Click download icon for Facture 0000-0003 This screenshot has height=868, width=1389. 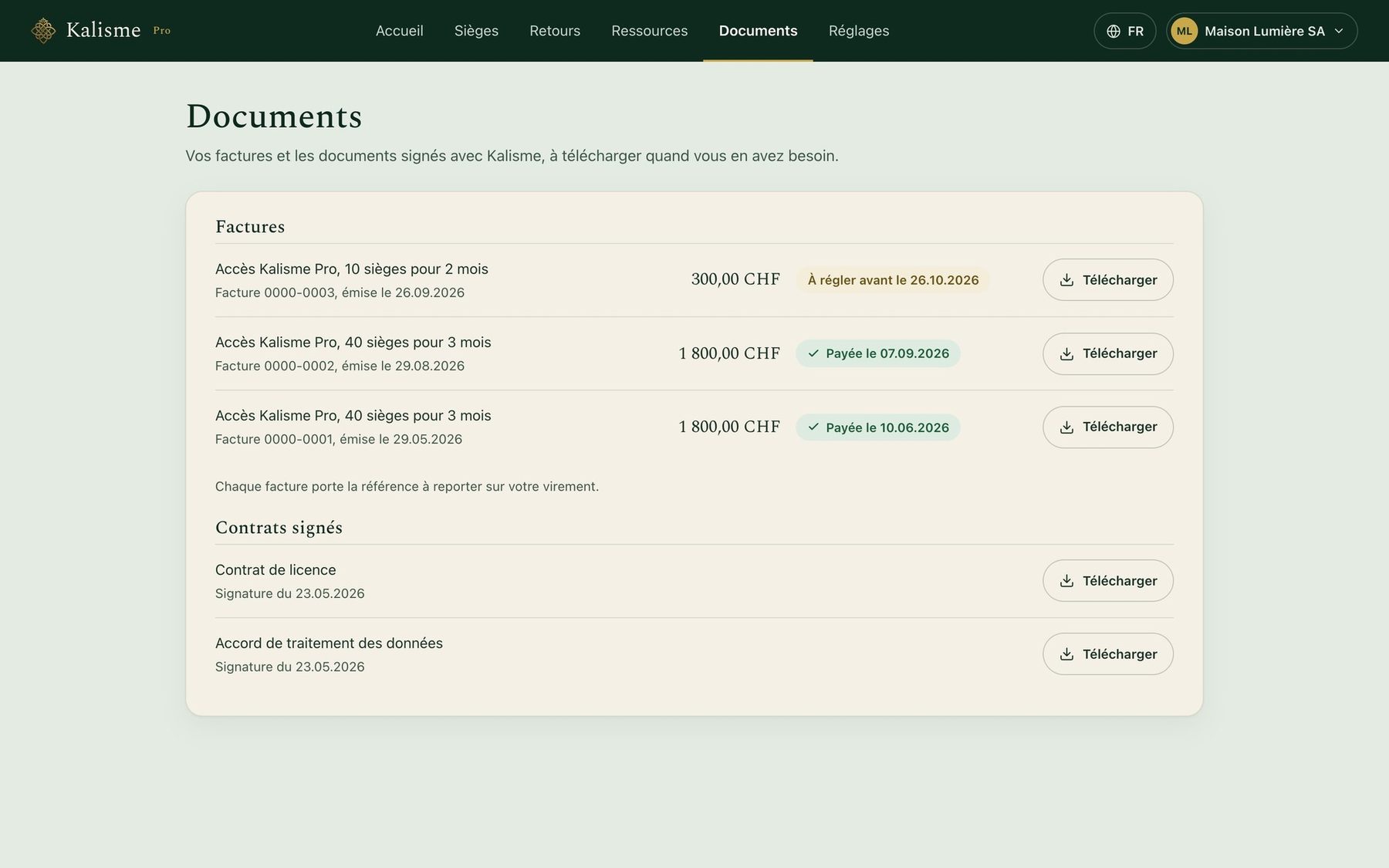click(1066, 280)
